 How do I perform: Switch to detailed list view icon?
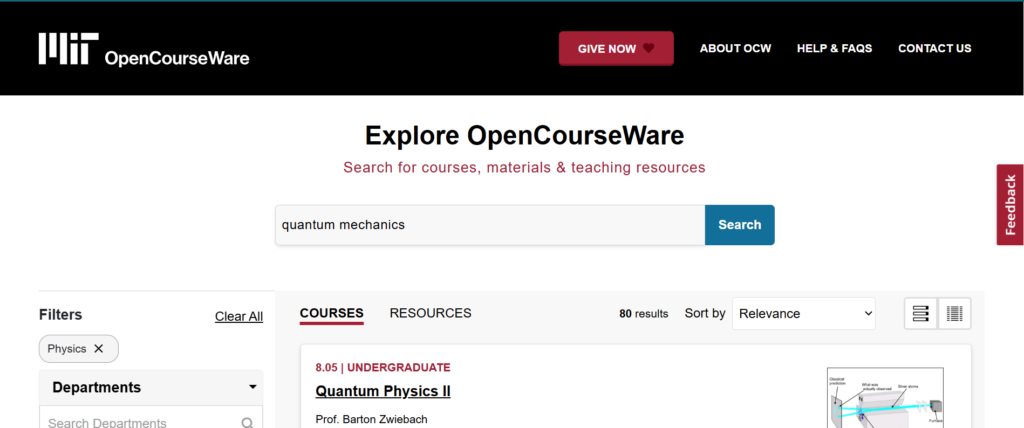click(x=921, y=314)
